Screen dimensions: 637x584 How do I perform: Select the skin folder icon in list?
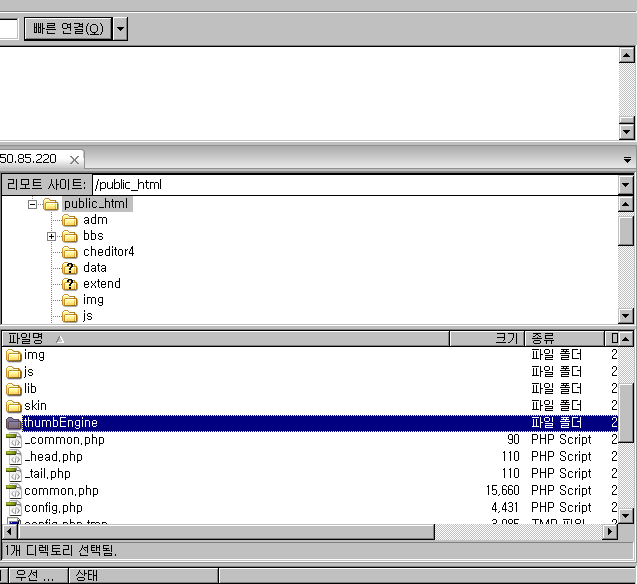[x=14, y=406]
